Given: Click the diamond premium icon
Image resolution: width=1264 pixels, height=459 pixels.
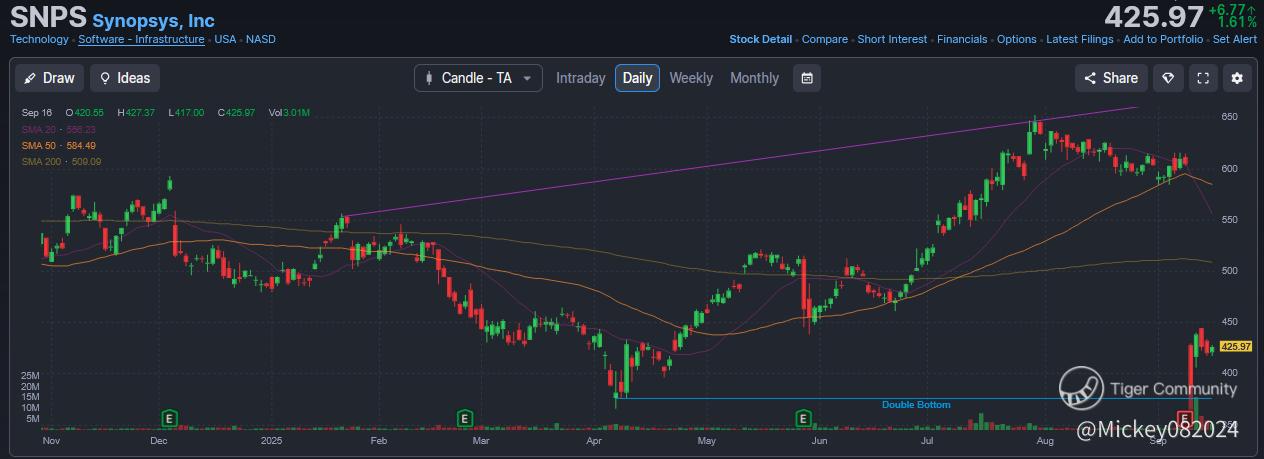Looking at the screenshot, I should coord(1167,78).
